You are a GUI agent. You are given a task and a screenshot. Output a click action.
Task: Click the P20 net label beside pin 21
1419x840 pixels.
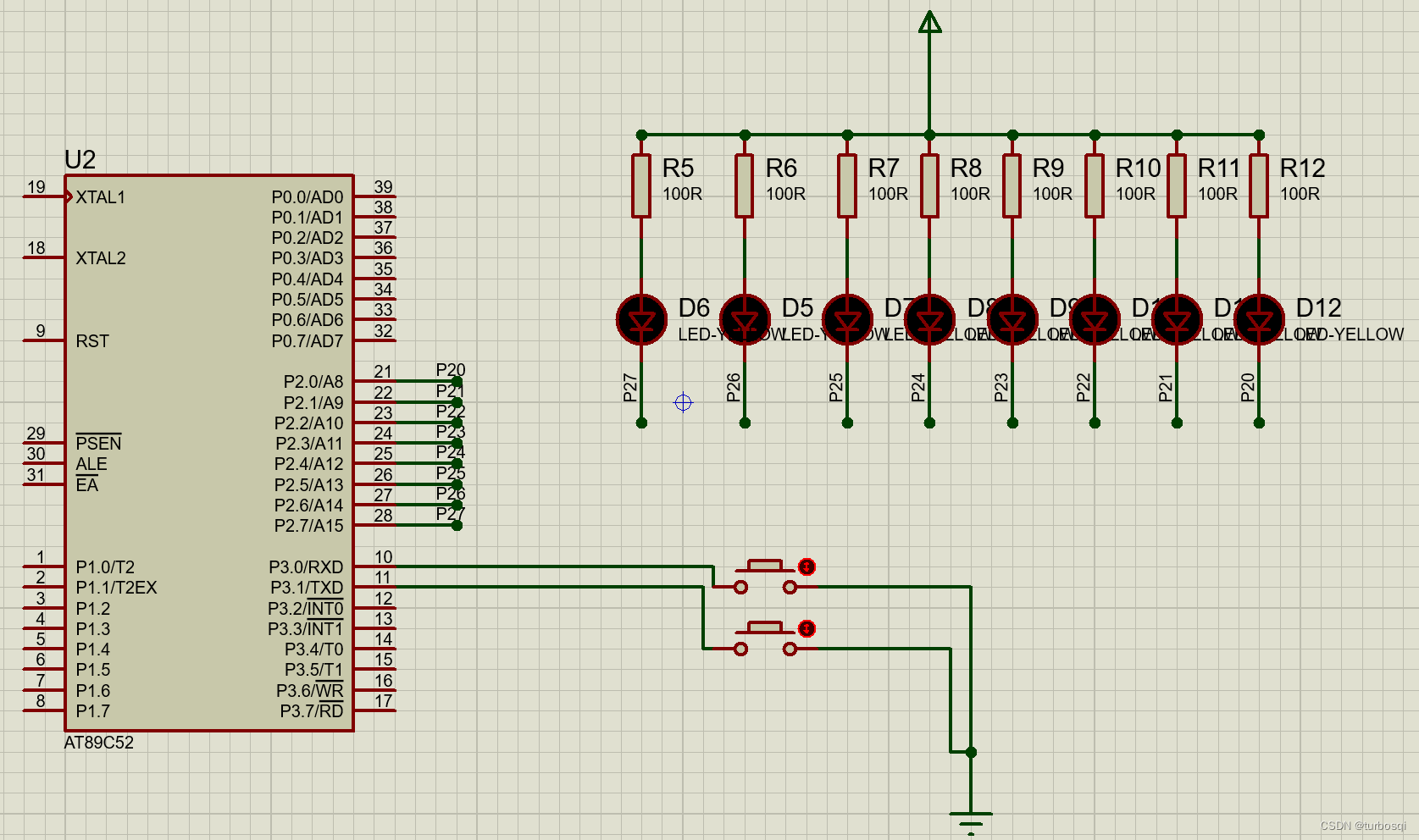451,370
